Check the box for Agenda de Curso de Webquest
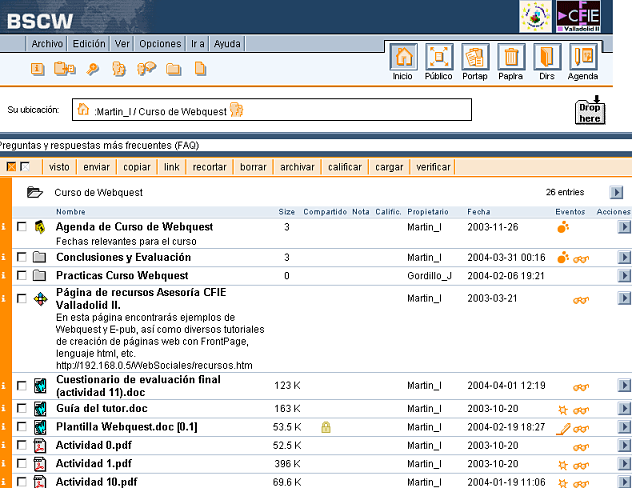 22,227
